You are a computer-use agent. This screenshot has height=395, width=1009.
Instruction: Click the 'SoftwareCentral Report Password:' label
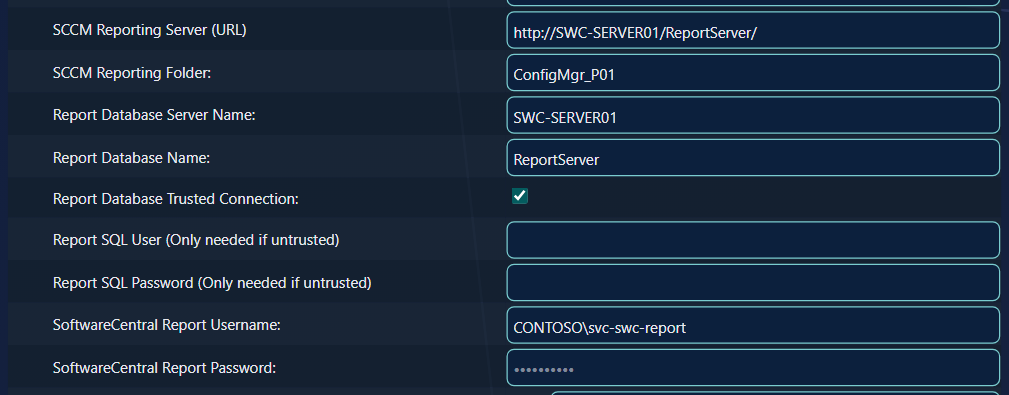click(x=164, y=368)
